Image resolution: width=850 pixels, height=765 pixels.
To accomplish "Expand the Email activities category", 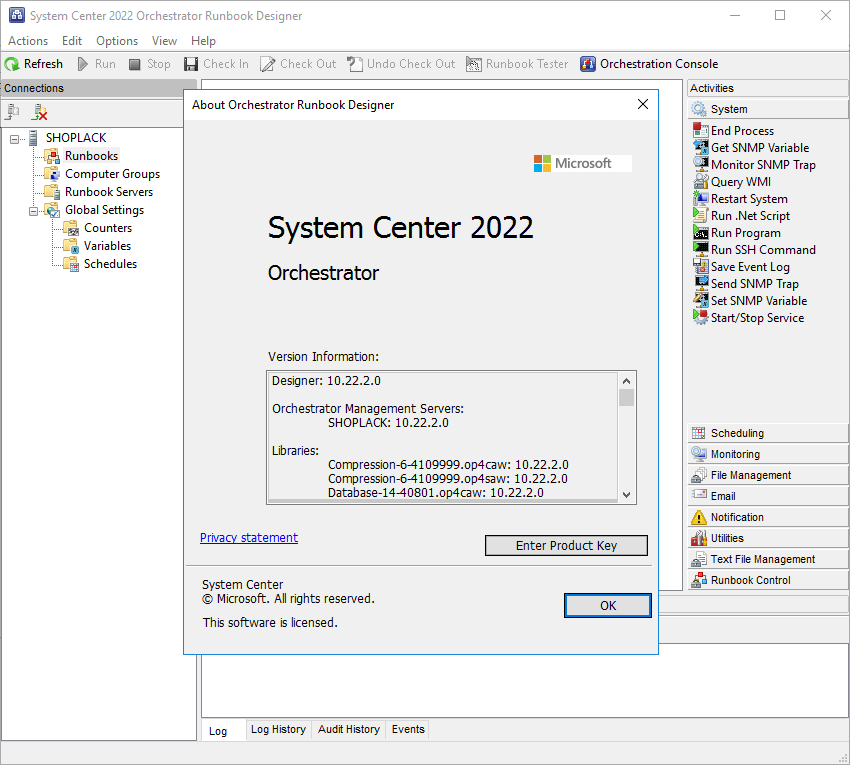I will [x=767, y=496].
